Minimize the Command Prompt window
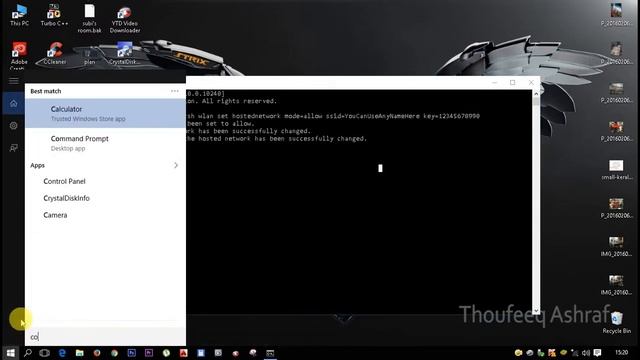The width and height of the screenshot is (640, 360). tap(494, 82)
